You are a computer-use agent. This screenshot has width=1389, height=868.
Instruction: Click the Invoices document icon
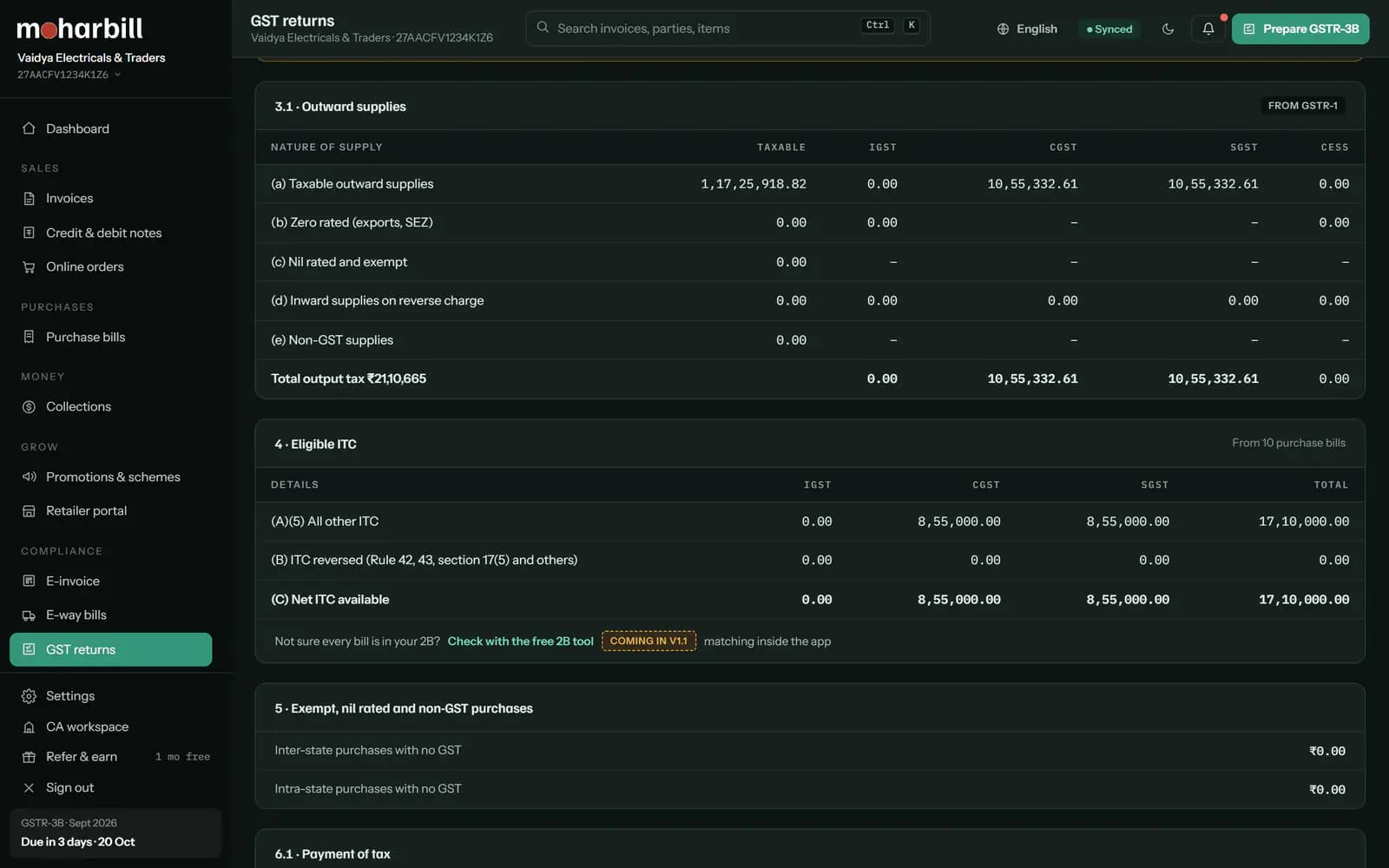[x=29, y=198]
